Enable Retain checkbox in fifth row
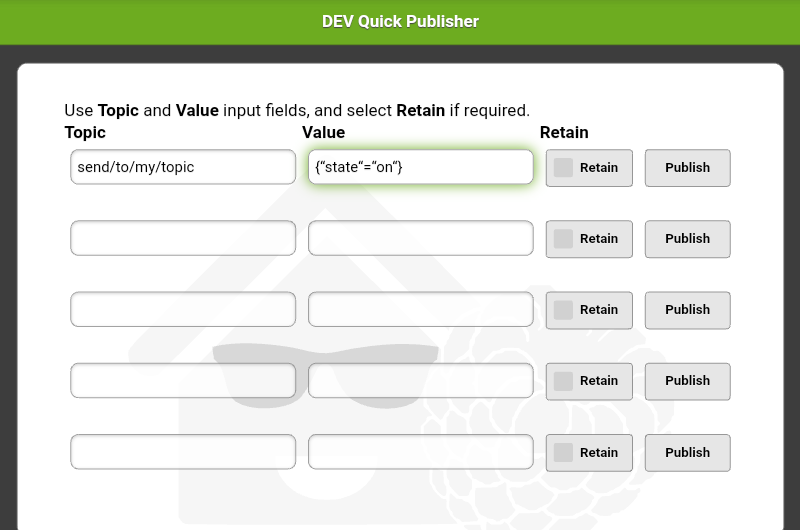The height and width of the screenshot is (530, 800). click(x=564, y=452)
